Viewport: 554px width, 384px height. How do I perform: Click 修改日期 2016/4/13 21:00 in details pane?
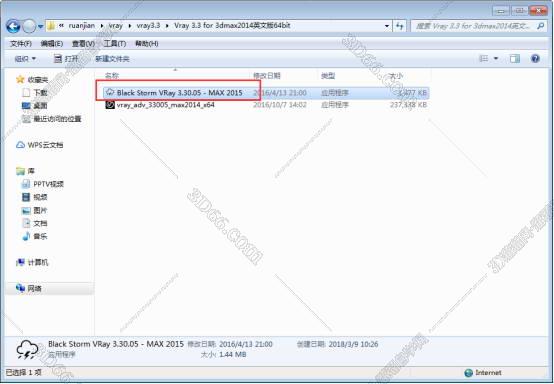pyautogui.click(x=230, y=344)
